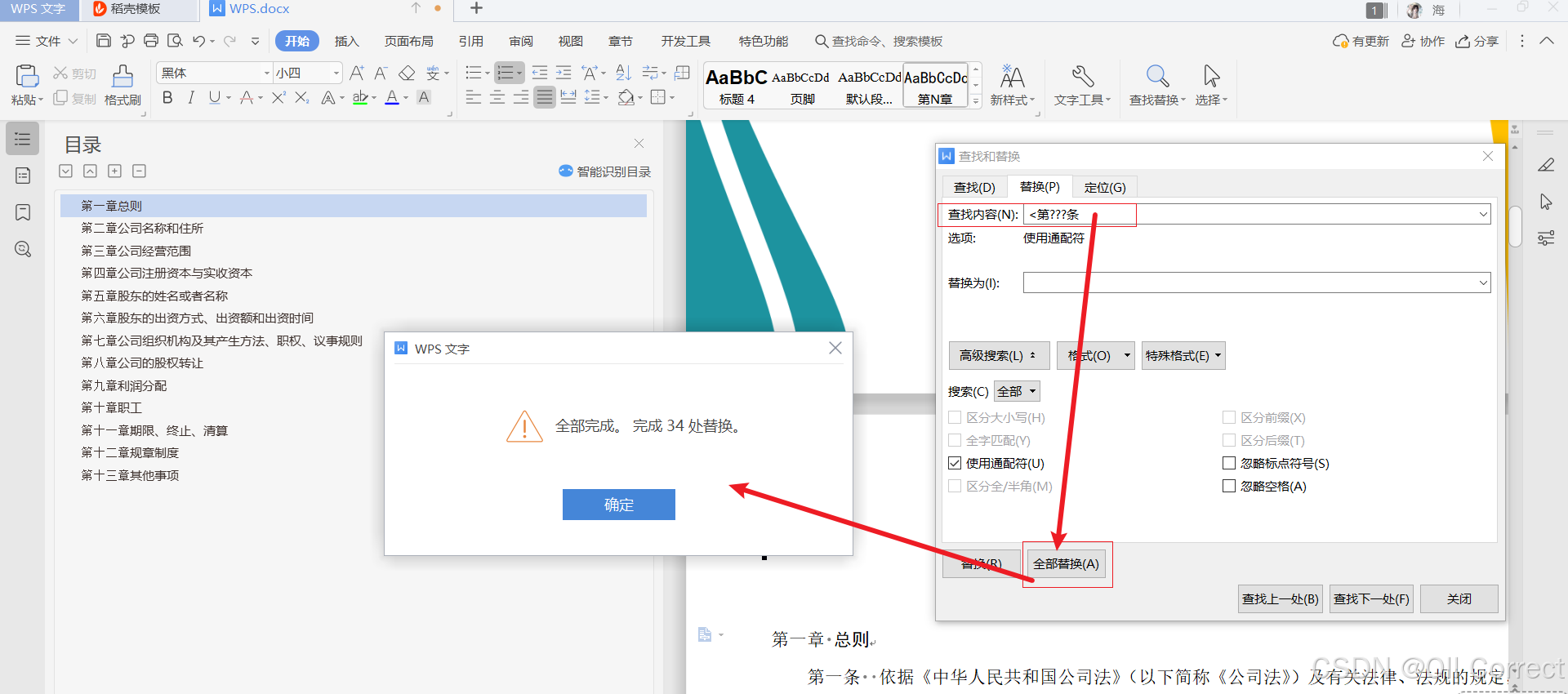Viewport: 1568px width, 694px height.
Task: Open the font name dropdown (黑体)
Action: (x=266, y=73)
